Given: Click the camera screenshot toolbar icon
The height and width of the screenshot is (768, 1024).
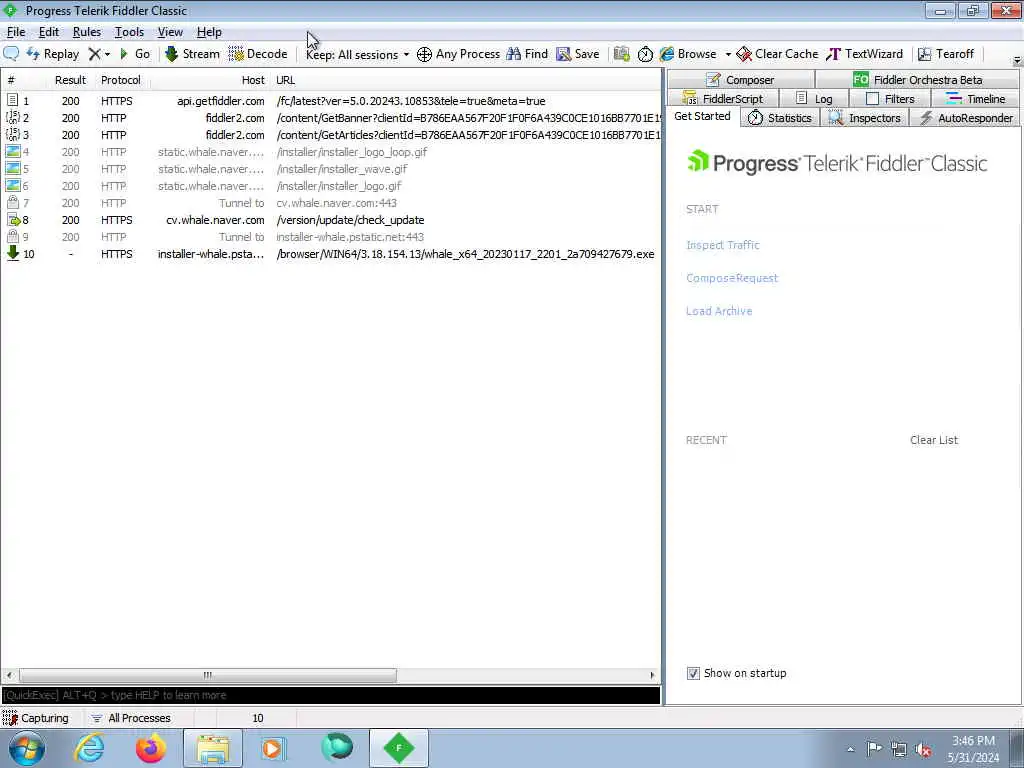Looking at the screenshot, I should click(622, 54).
